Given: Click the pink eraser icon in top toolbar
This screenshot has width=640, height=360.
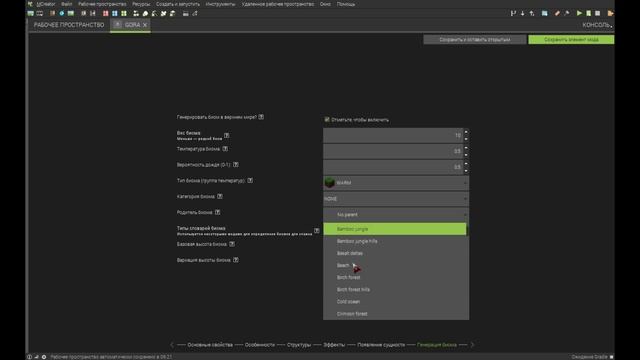Looking at the screenshot, I should pos(557,13).
